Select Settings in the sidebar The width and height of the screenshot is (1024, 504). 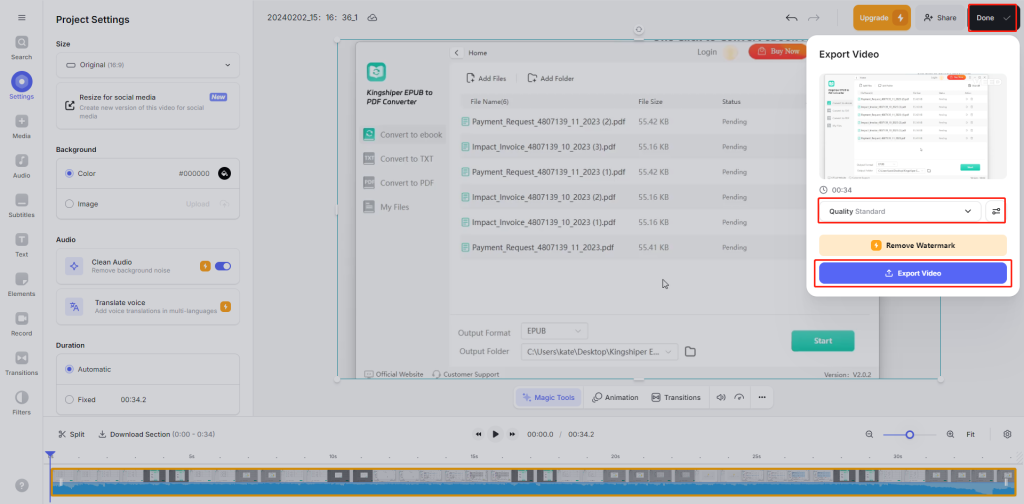click(x=22, y=86)
